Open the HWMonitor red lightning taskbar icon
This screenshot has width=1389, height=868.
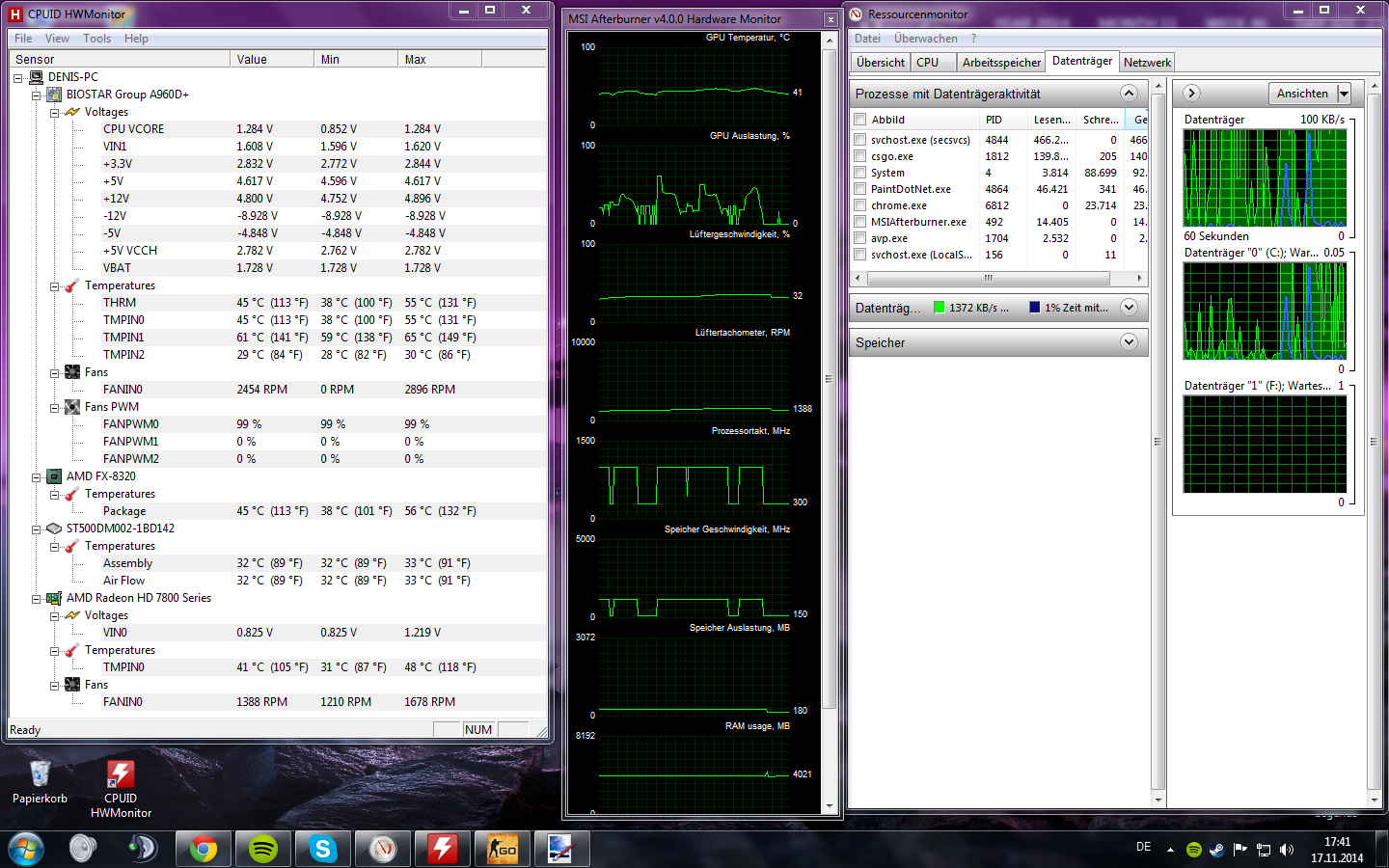coord(443,849)
